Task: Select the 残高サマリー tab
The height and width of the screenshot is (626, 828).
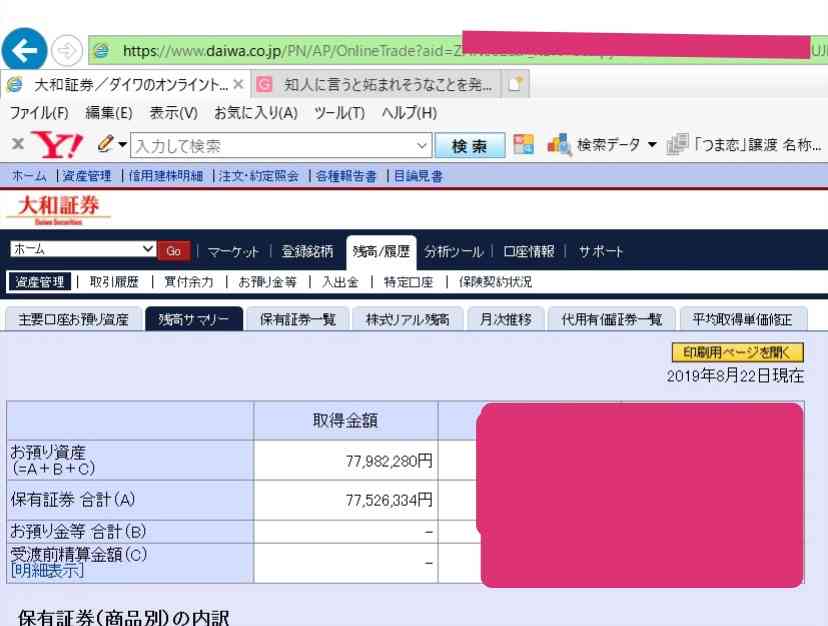Action: [194, 319]
